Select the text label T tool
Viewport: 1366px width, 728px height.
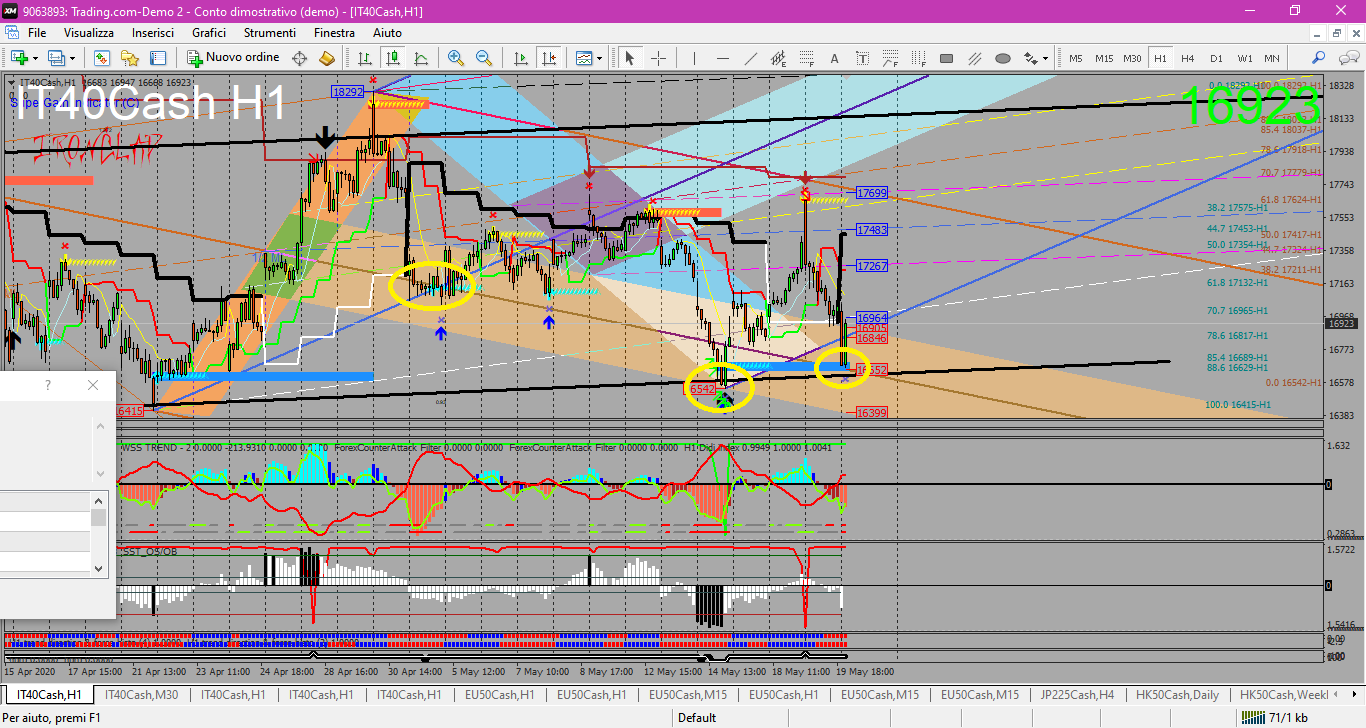[861, 58]
